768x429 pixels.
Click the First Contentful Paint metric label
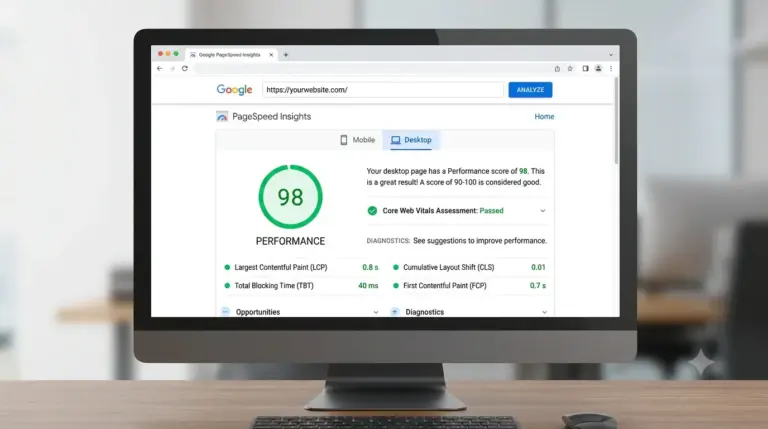click(x=445, y=286)
